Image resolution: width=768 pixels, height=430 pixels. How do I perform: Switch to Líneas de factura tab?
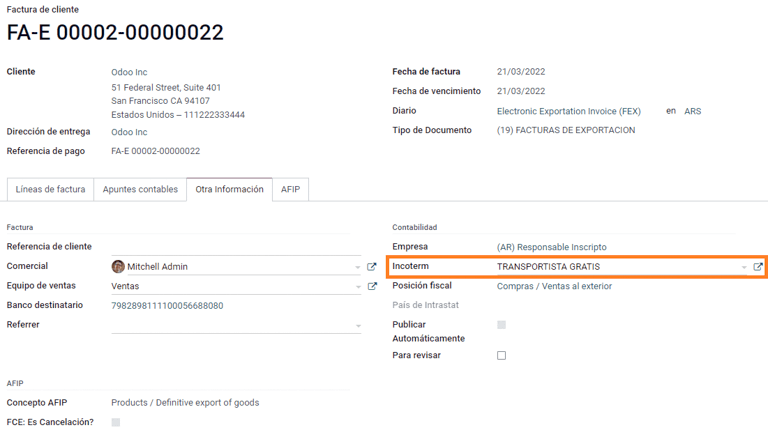coord(50,189)
